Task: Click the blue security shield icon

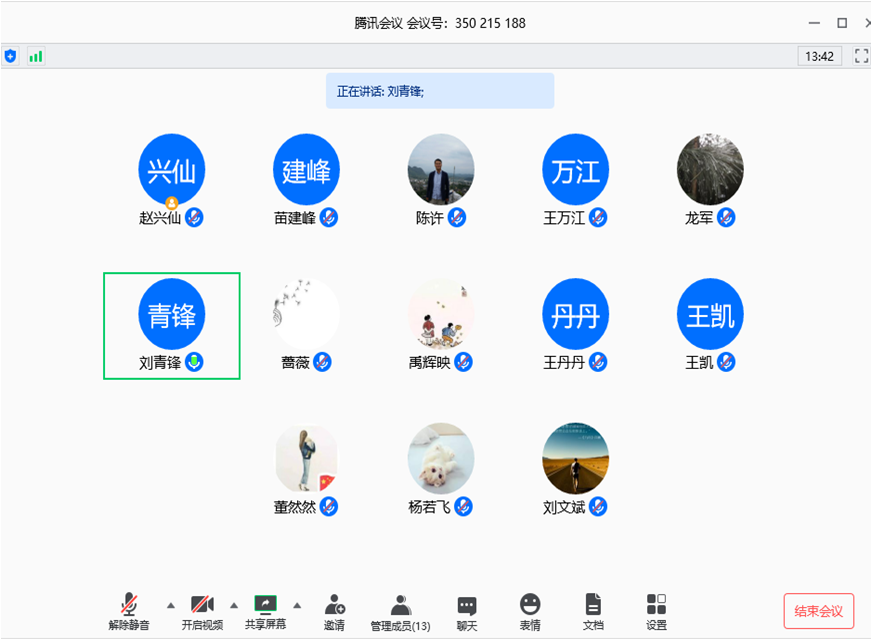Action: point(11,56)
